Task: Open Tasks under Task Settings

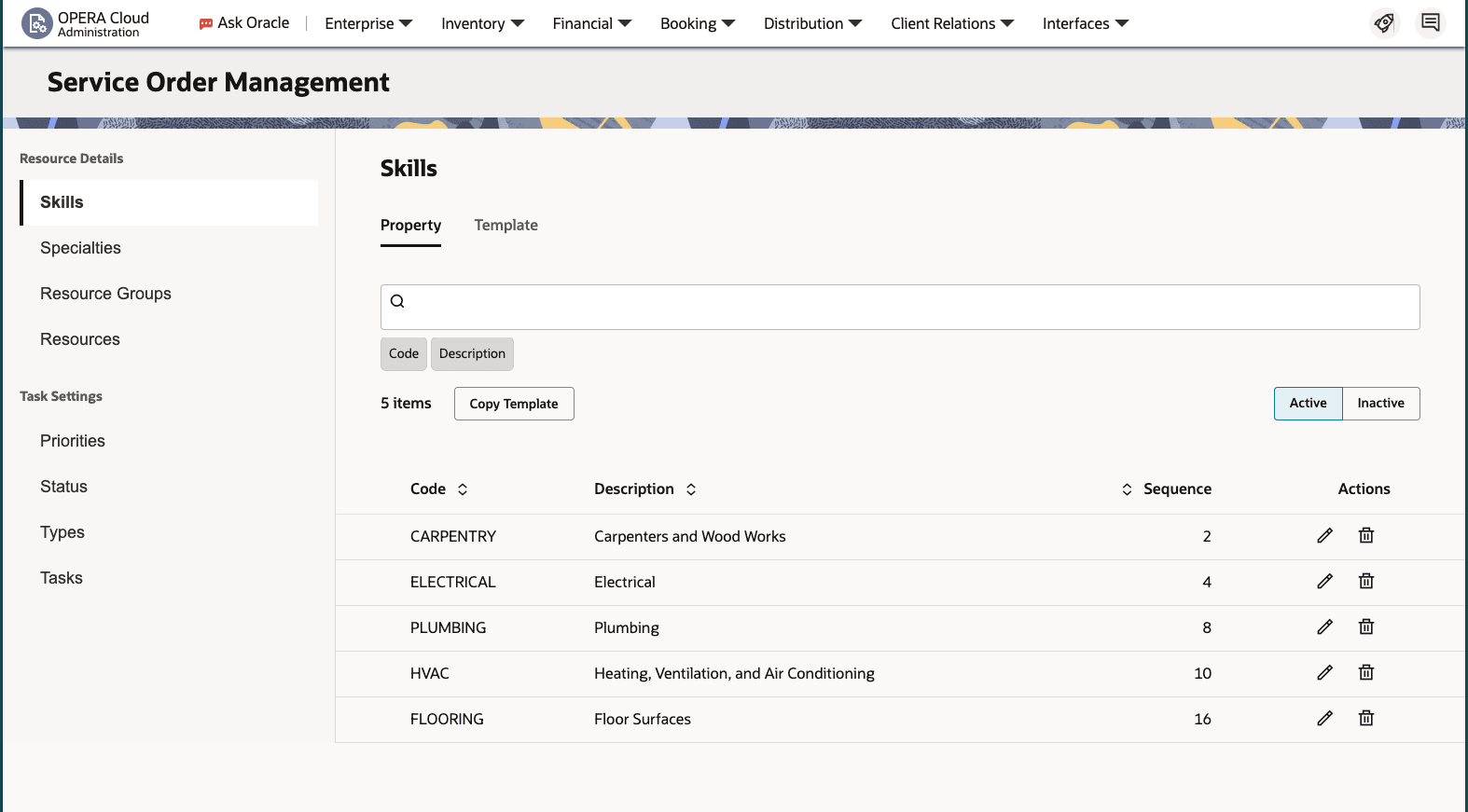Action: [169, 578]
